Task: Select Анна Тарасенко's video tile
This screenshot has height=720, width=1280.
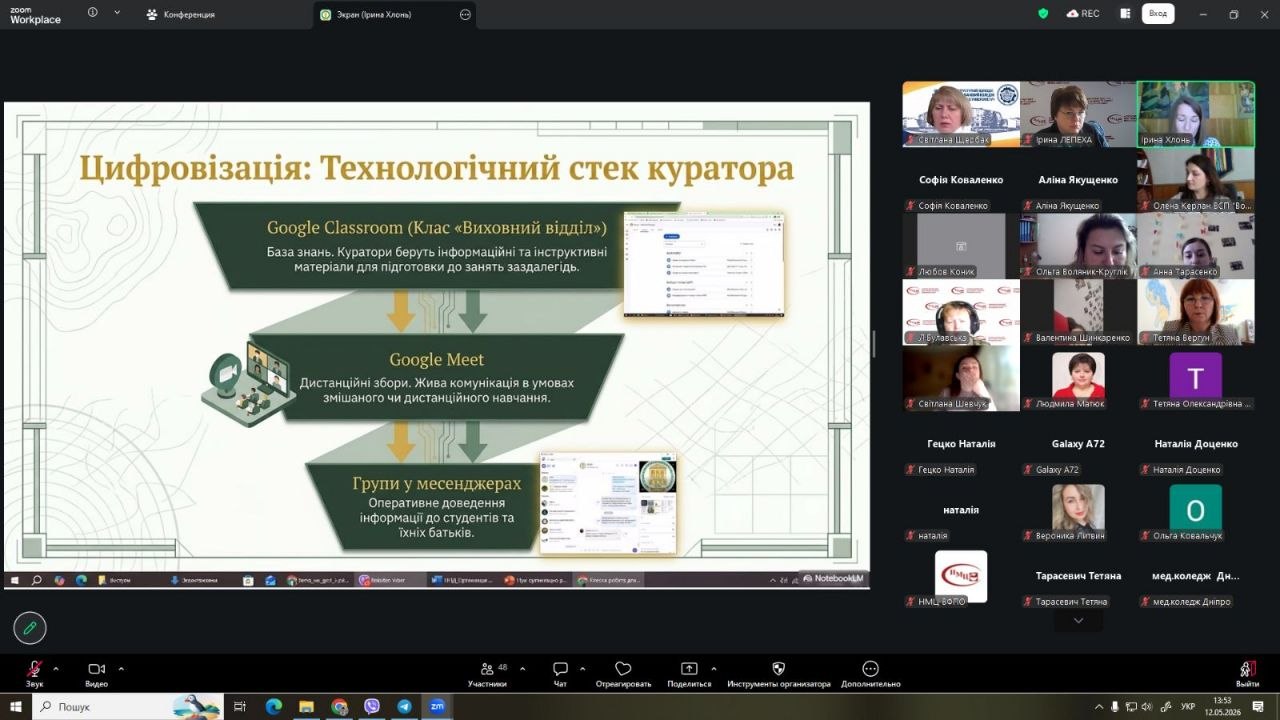Action: tap(1196, 246)
